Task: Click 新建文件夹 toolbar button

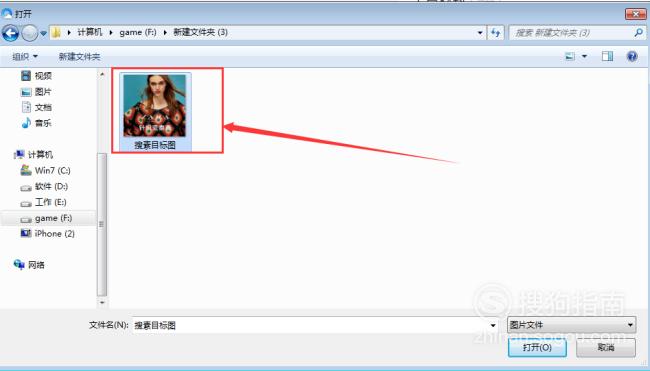Action: 79,56
